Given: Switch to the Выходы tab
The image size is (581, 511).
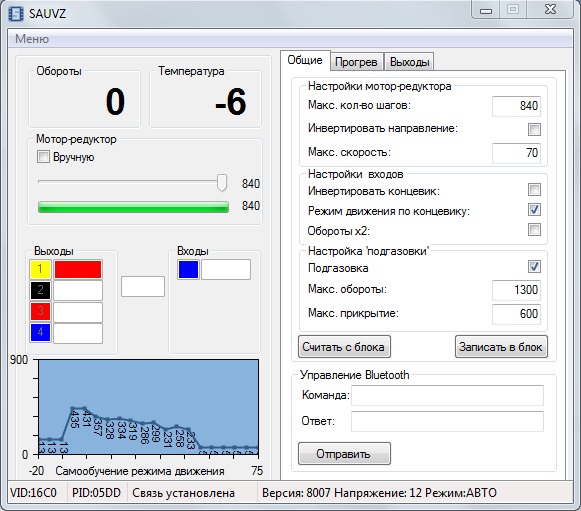Looking at the screenshot, I should tap(409, 62).
